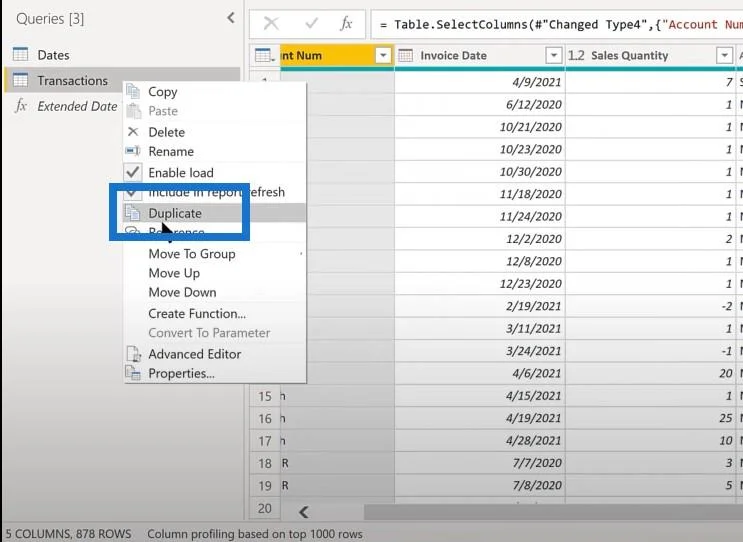This screenshot has width=743, height=542.
Task: Click the horizontal scrollbar track
Action: [x=552, y=512]
